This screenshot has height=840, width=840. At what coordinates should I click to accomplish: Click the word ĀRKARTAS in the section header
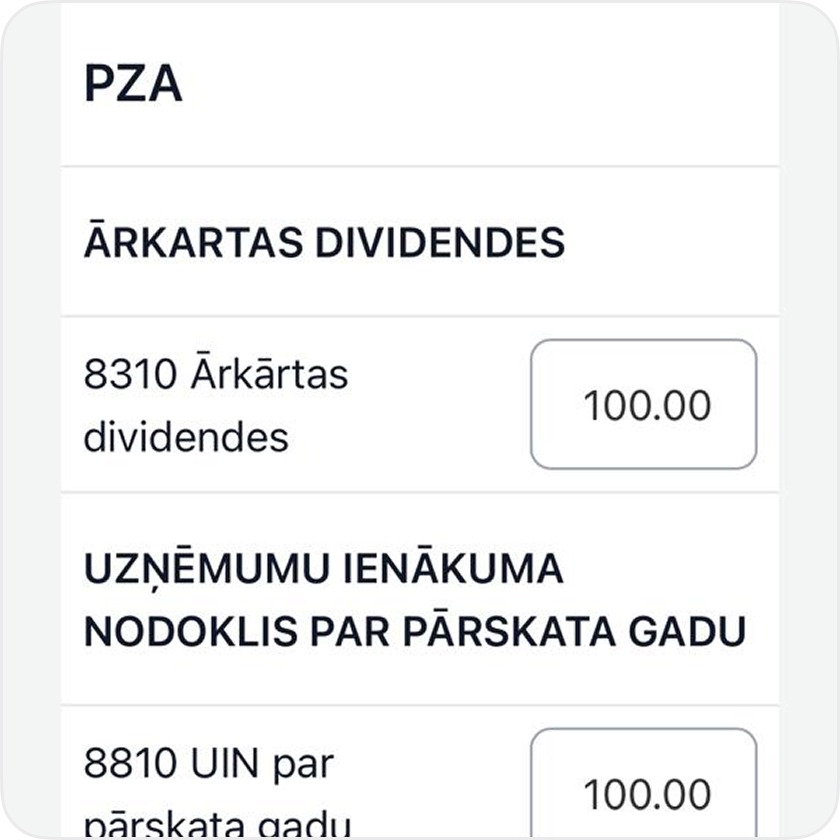pos(193,241)
